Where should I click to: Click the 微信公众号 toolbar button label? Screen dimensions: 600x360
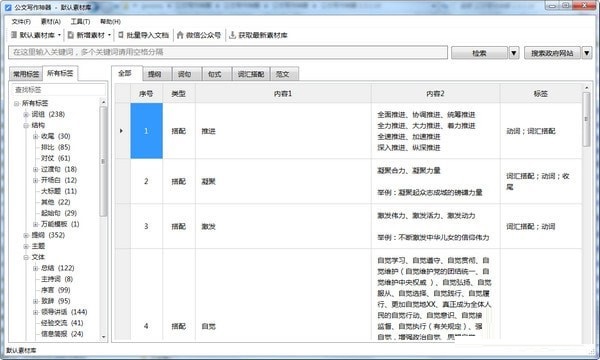point(203,35)
